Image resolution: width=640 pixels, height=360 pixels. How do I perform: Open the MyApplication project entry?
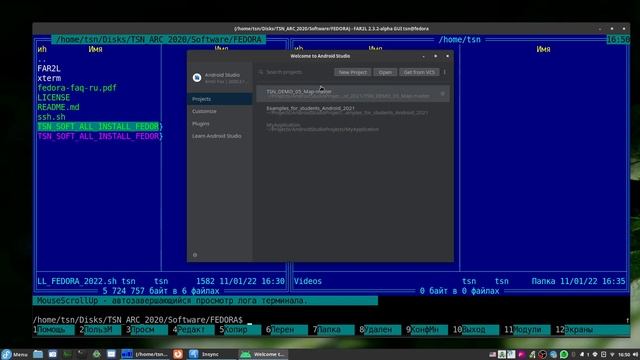[x=353, y=127]
